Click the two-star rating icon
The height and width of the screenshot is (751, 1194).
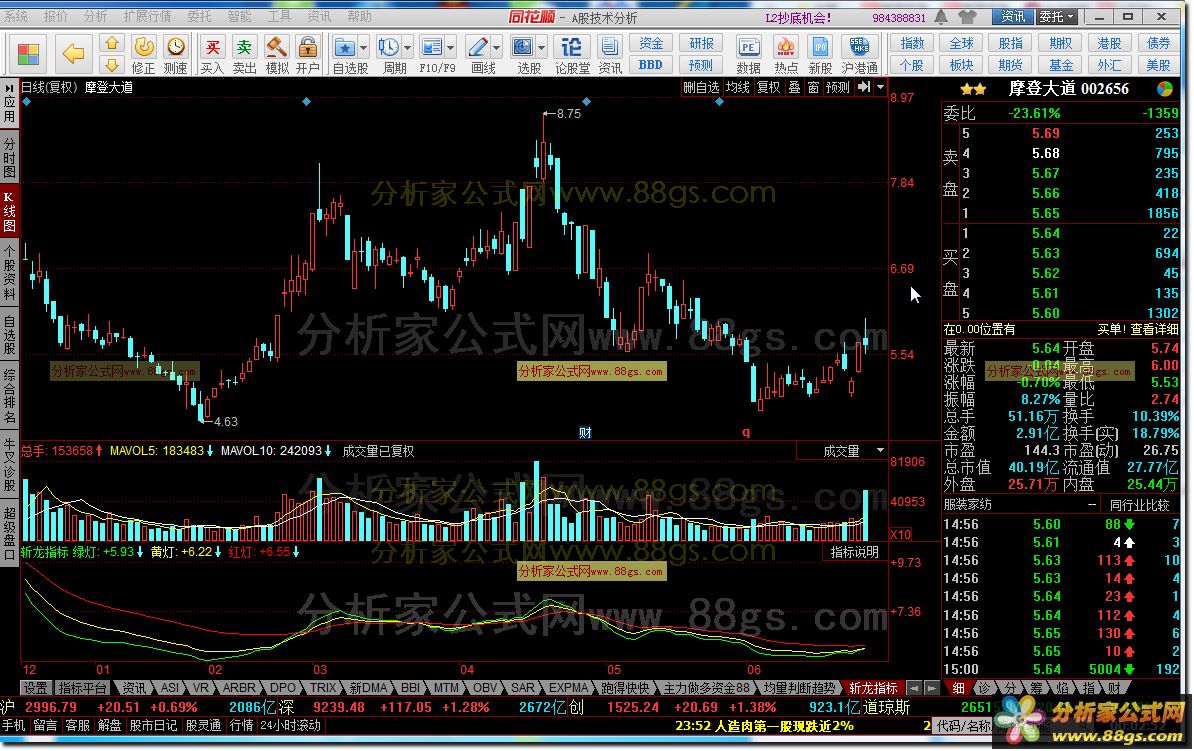tap(973, 89)
